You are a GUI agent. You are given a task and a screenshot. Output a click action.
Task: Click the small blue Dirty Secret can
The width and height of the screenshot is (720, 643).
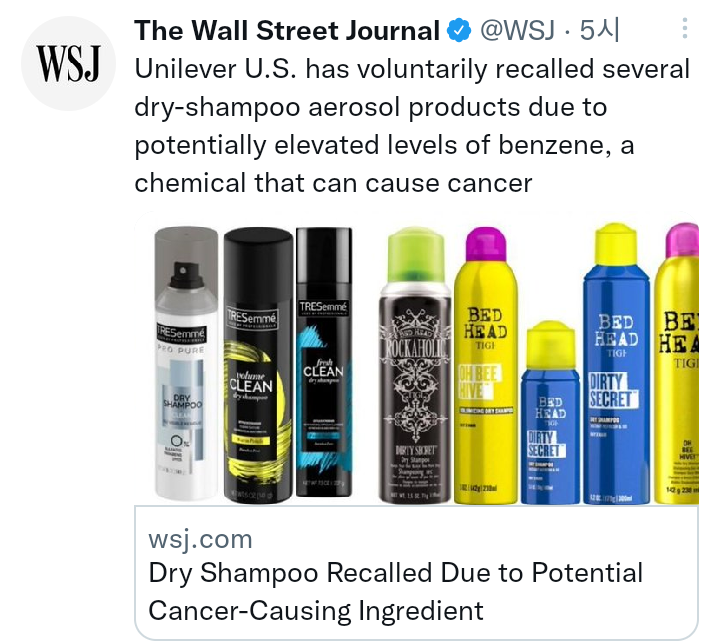point(550,412)
